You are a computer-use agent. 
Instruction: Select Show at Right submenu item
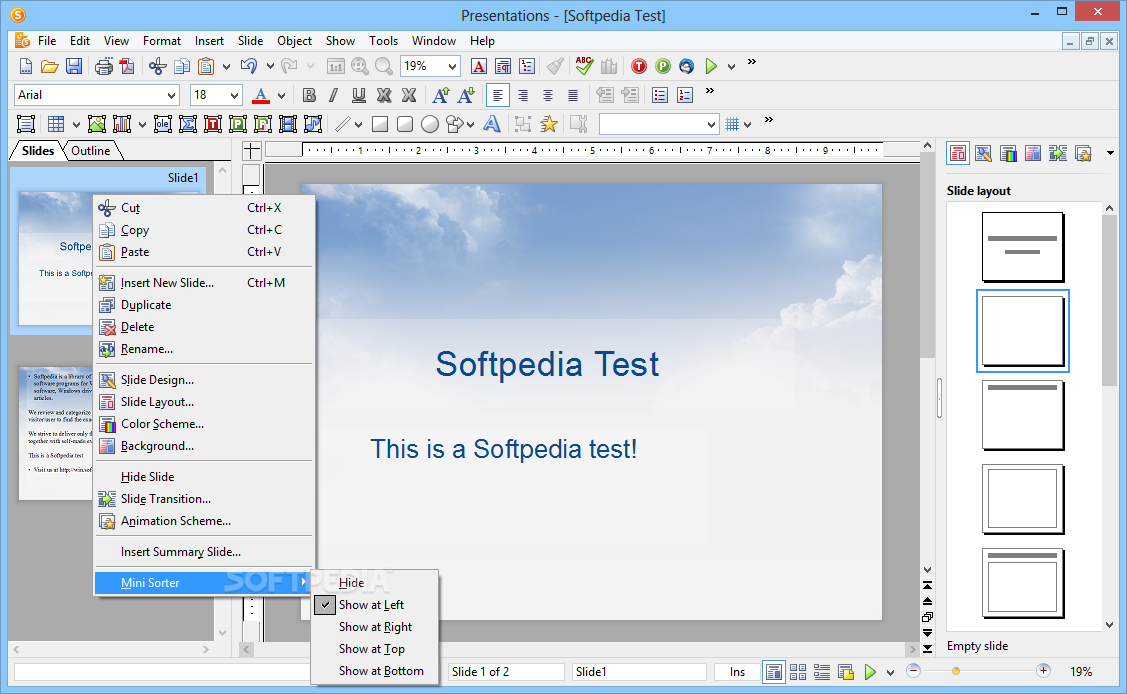[x=374, y=627]
